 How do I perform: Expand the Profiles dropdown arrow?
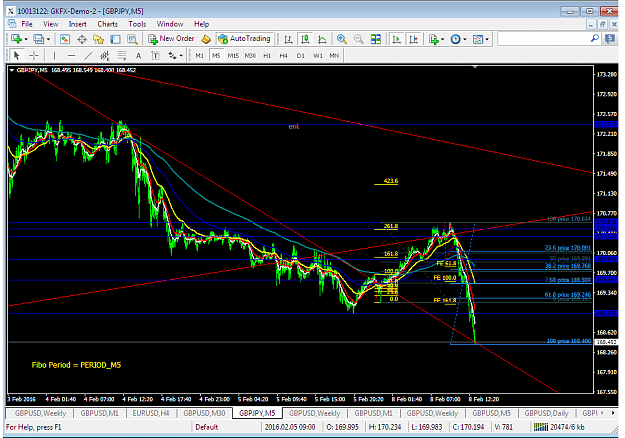click(x=48, y=39)
